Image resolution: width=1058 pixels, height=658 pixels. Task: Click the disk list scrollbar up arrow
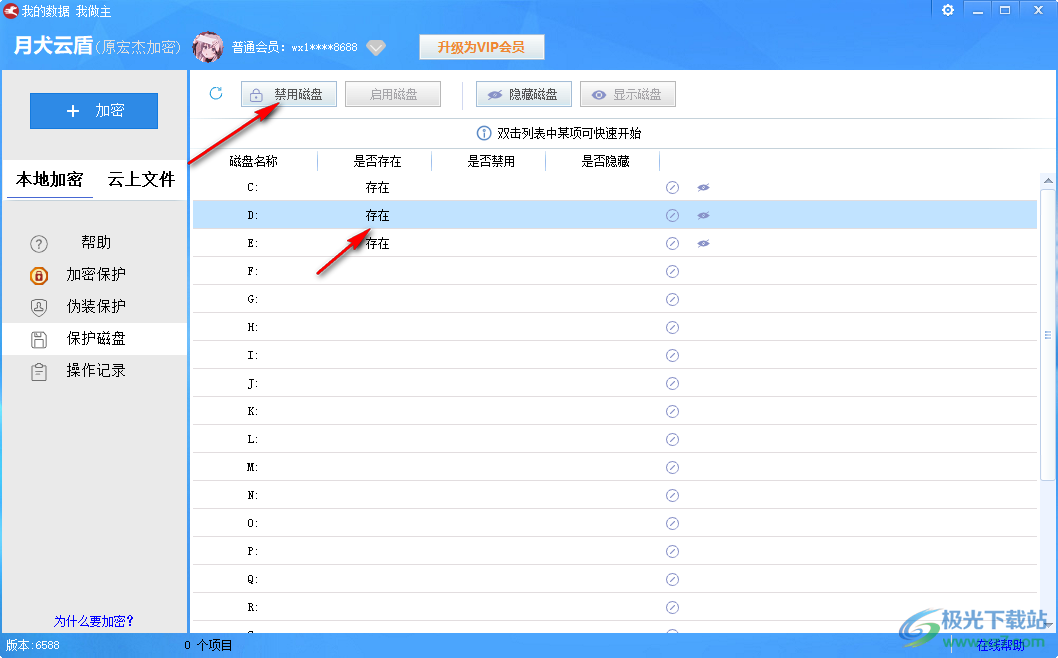point(1048,180)
